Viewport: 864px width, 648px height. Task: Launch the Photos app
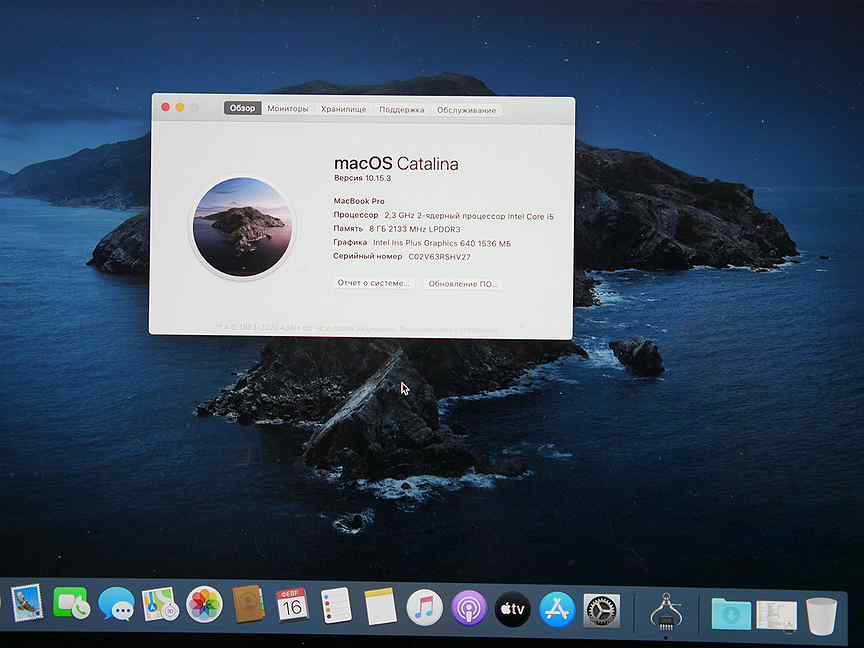tap(204, 605)
